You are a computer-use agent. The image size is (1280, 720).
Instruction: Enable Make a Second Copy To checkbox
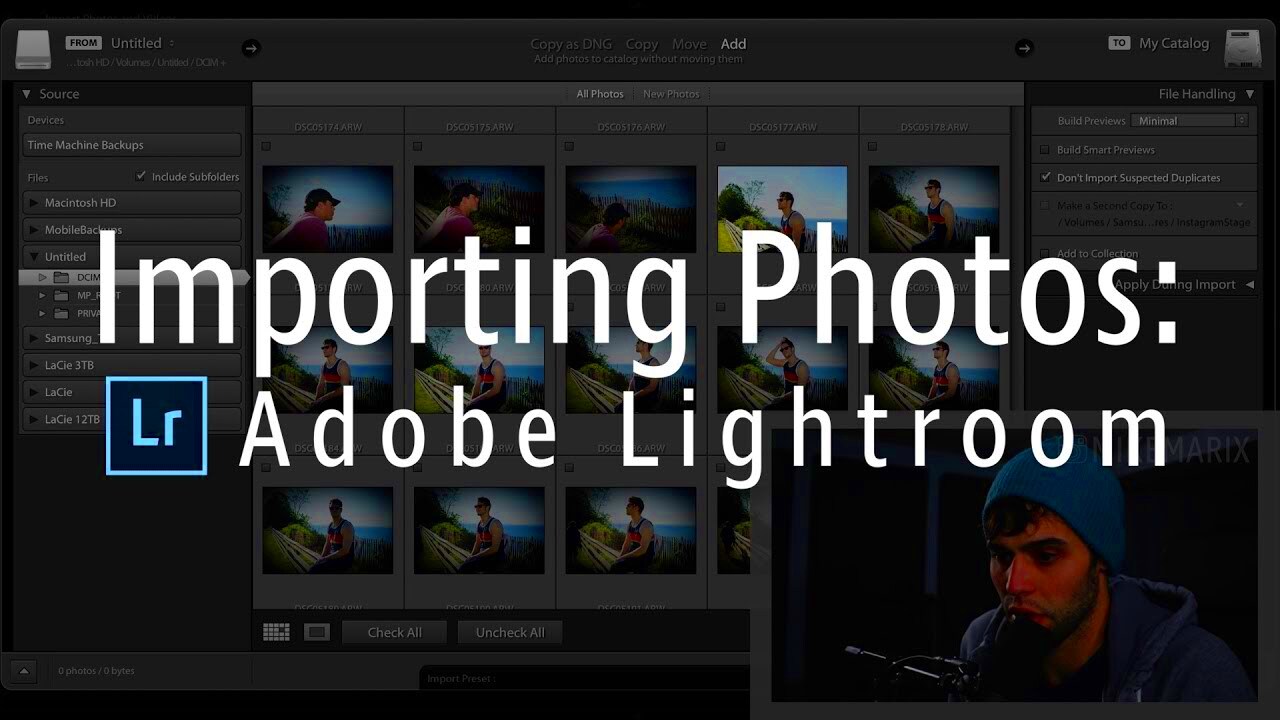pos(1046,206)
